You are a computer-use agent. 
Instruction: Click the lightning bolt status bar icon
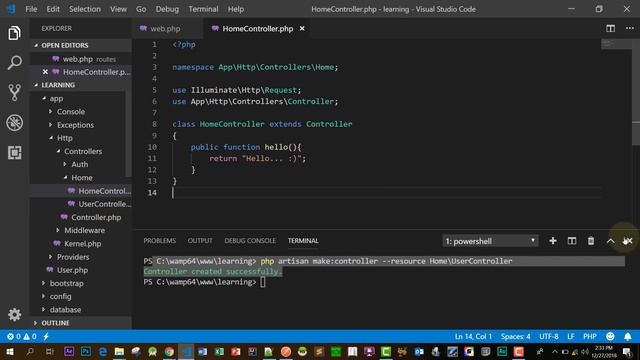coord(46,336)
